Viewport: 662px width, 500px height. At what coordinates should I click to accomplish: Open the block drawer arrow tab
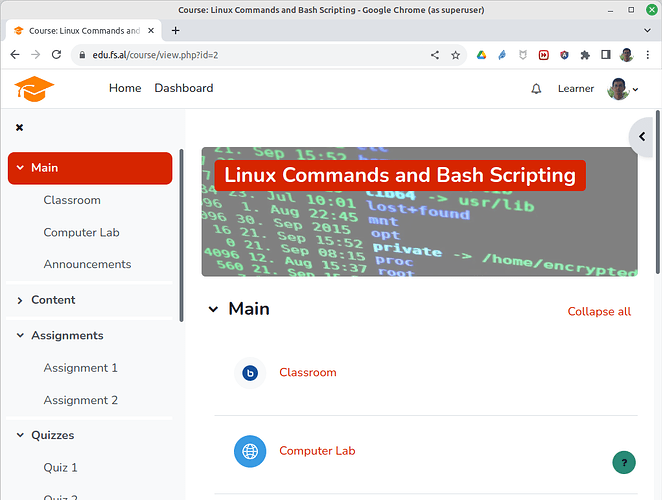(643, 136)
